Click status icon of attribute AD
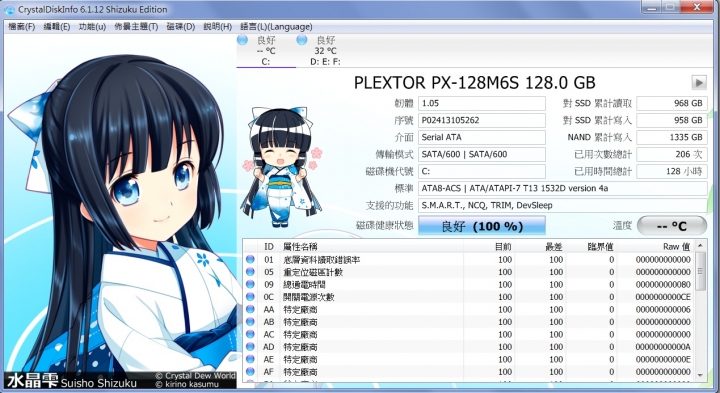The height and width of the screenshot is (393, 720). (x=250, y=347)
